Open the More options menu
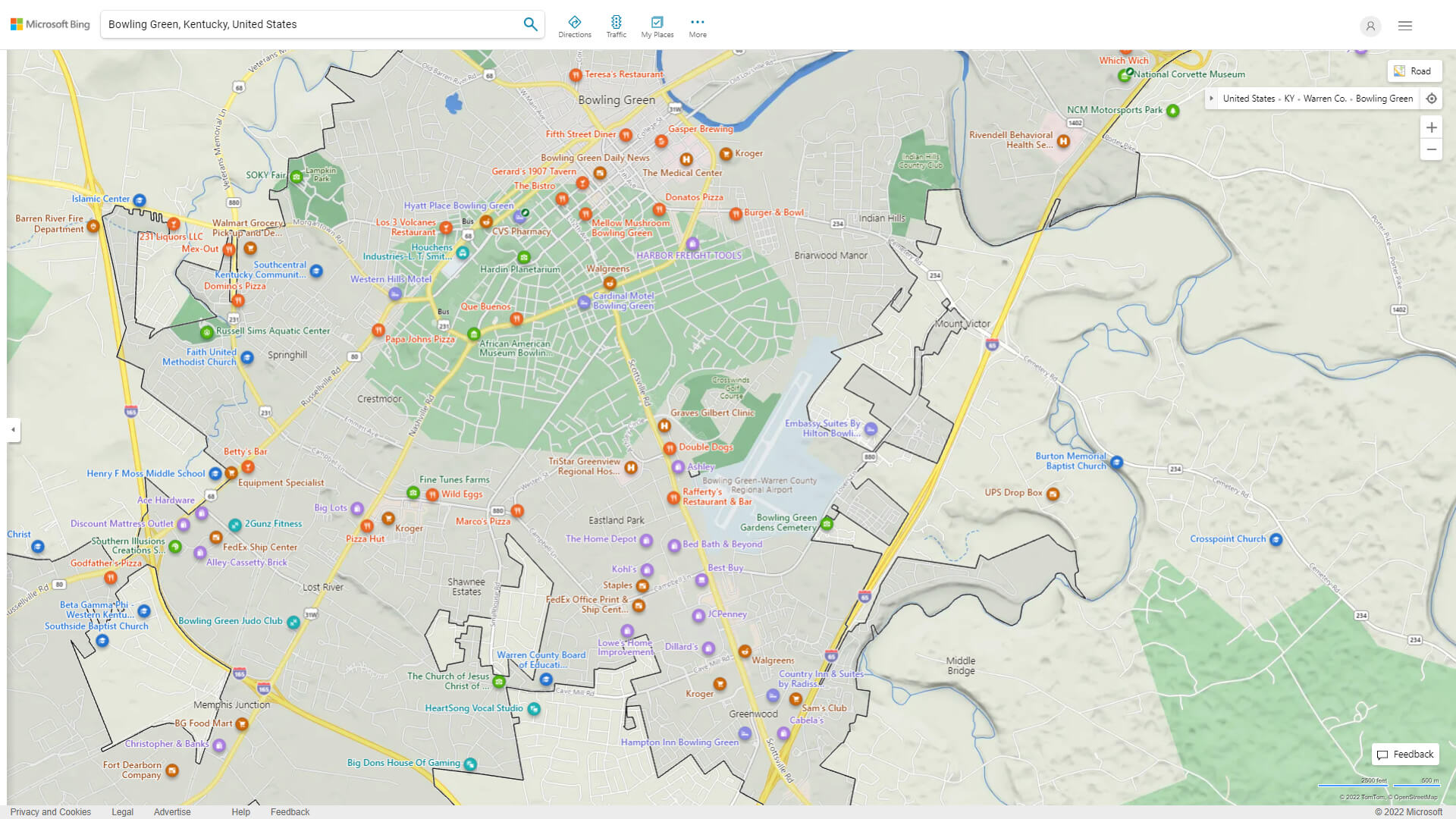The height and width of the screenshot is (819, 1456). (x=697, y=25)
